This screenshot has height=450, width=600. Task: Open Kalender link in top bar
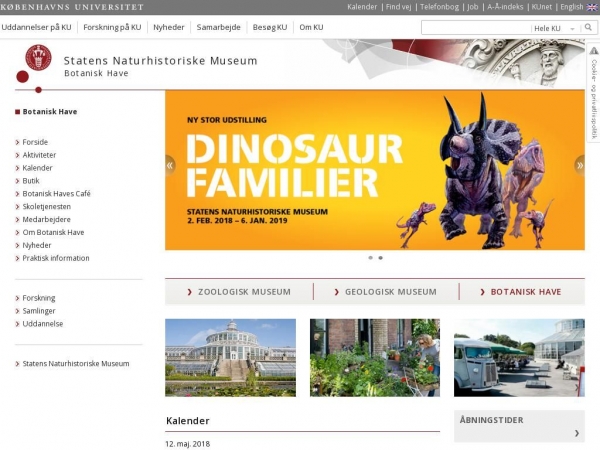[362, 7]
